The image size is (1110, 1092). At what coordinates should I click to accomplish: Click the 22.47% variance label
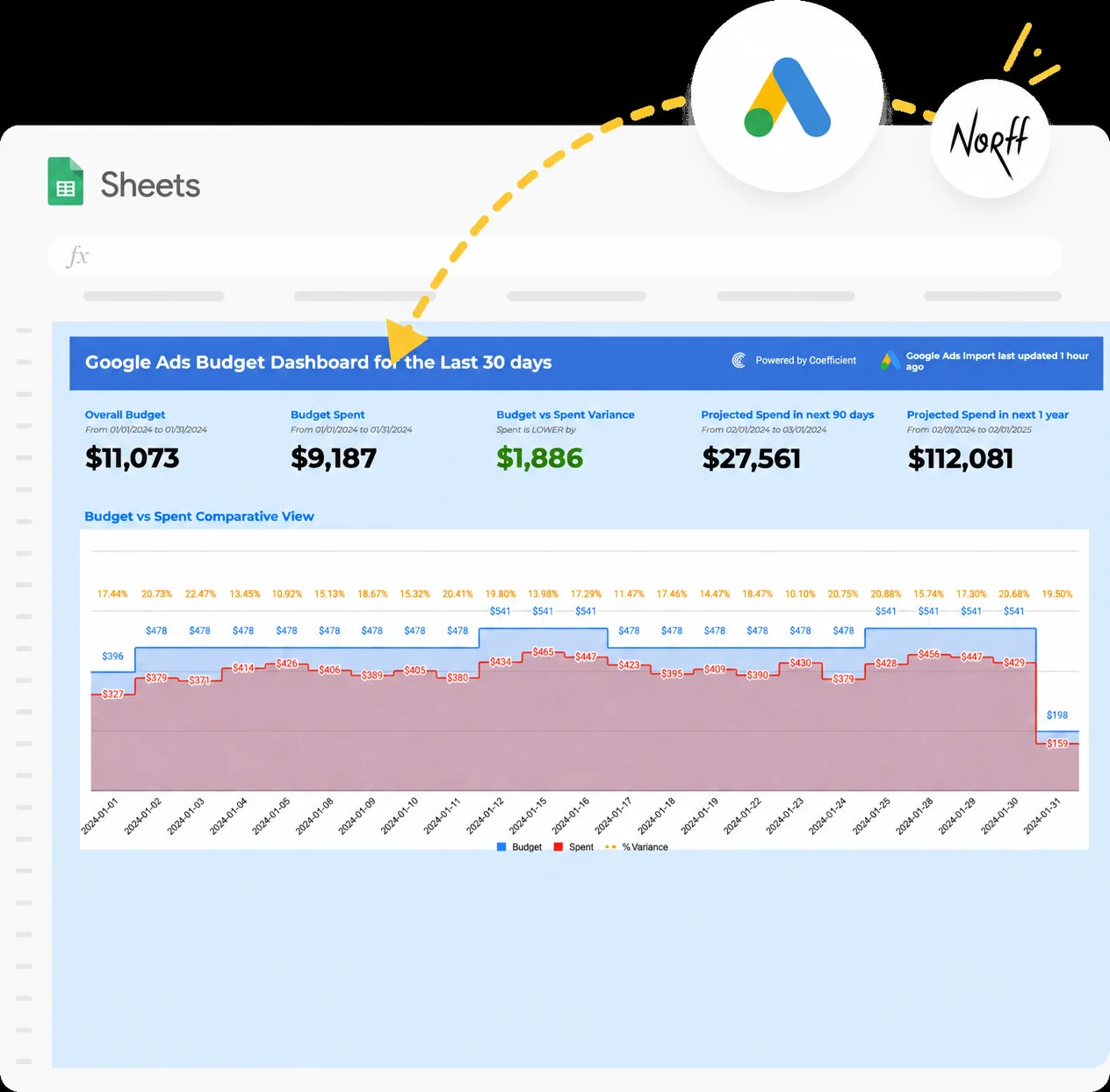coord(200,594)
